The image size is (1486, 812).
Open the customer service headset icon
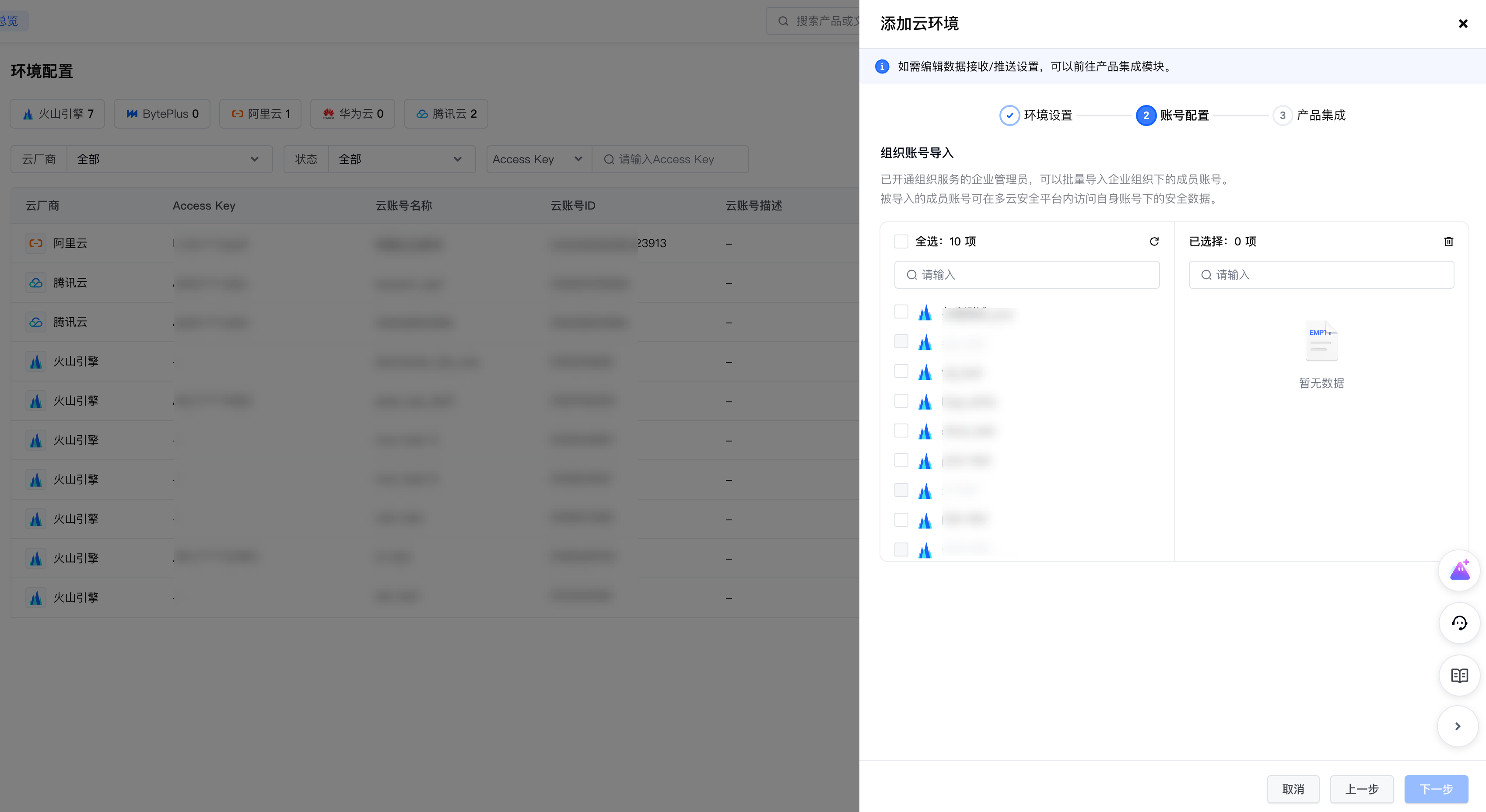[1459, 623]
